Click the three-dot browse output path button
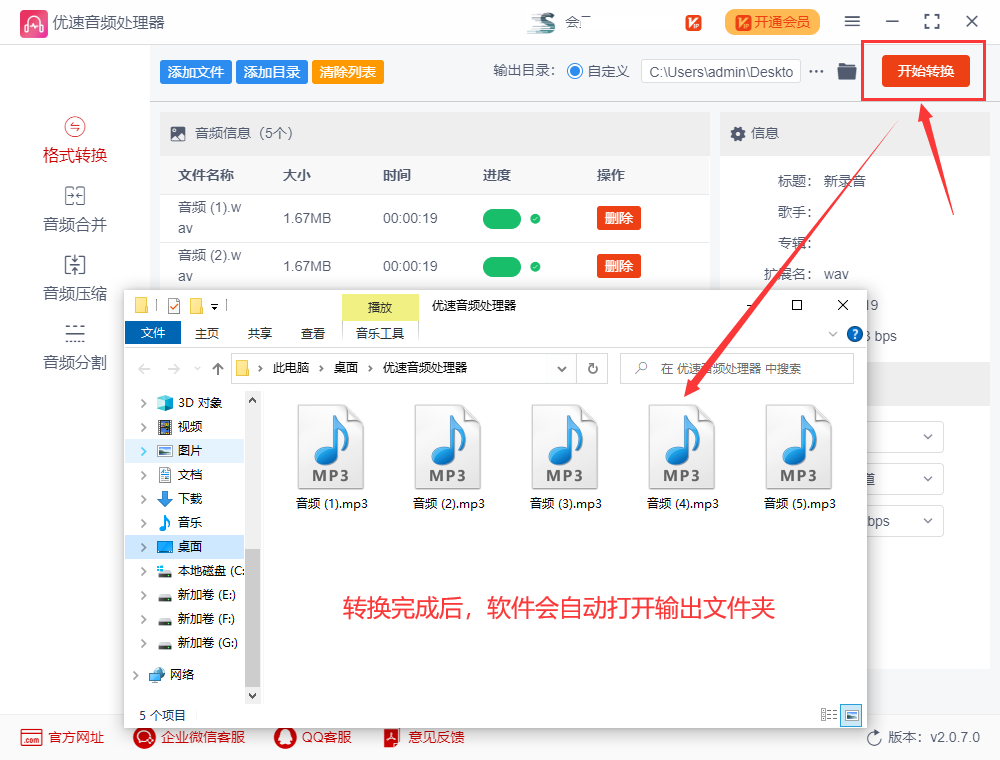Viewport: 1000px width, 760px height. [816, 71]
